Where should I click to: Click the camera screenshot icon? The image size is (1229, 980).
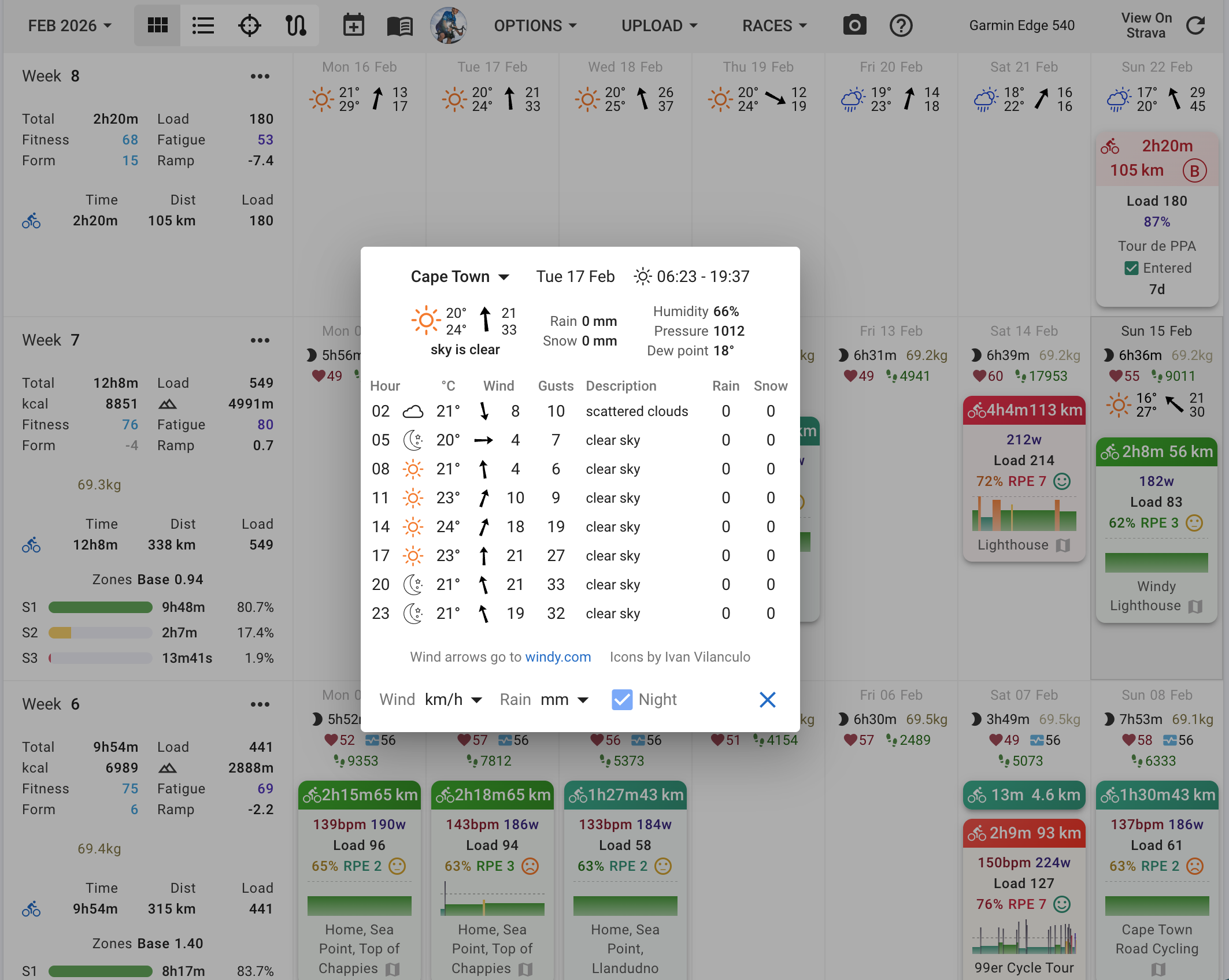pyautogui.click(x=854, y=25)
